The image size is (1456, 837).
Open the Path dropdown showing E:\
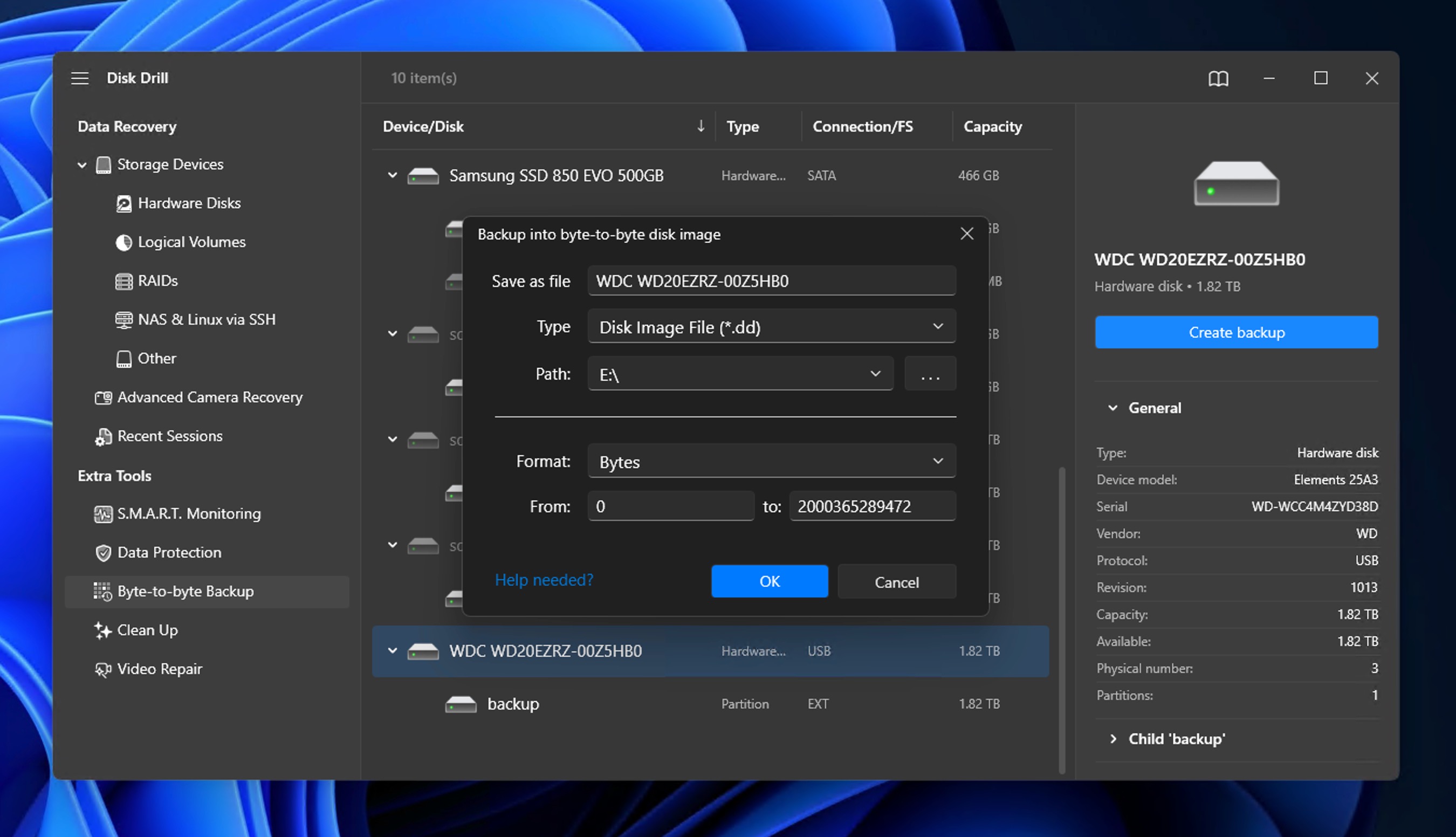740,374
